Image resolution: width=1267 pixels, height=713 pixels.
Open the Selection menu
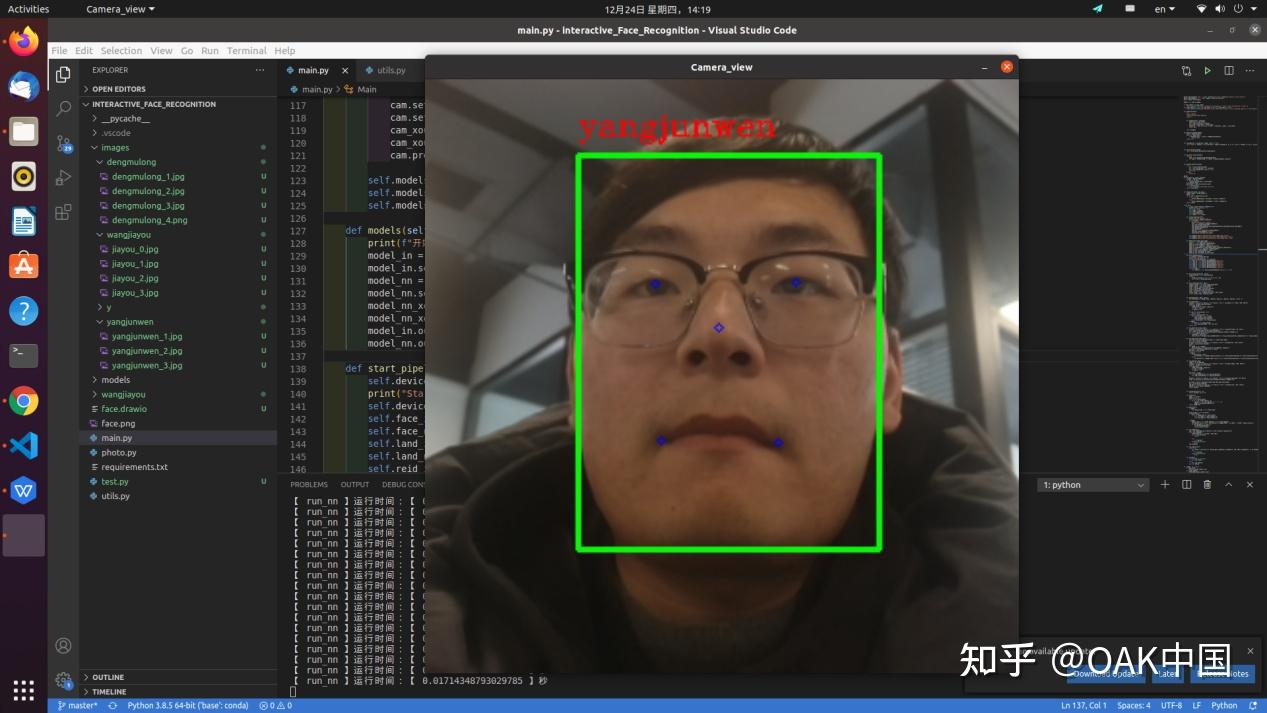click(x=121, y=50)
